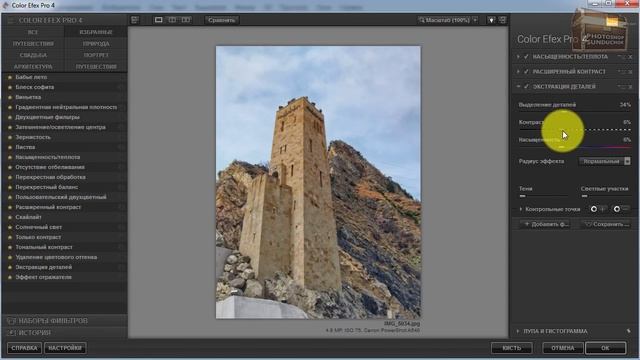Hide the right adjustments panel icon
This screenshot has width=640, height=360.
(x=502, y=20)
